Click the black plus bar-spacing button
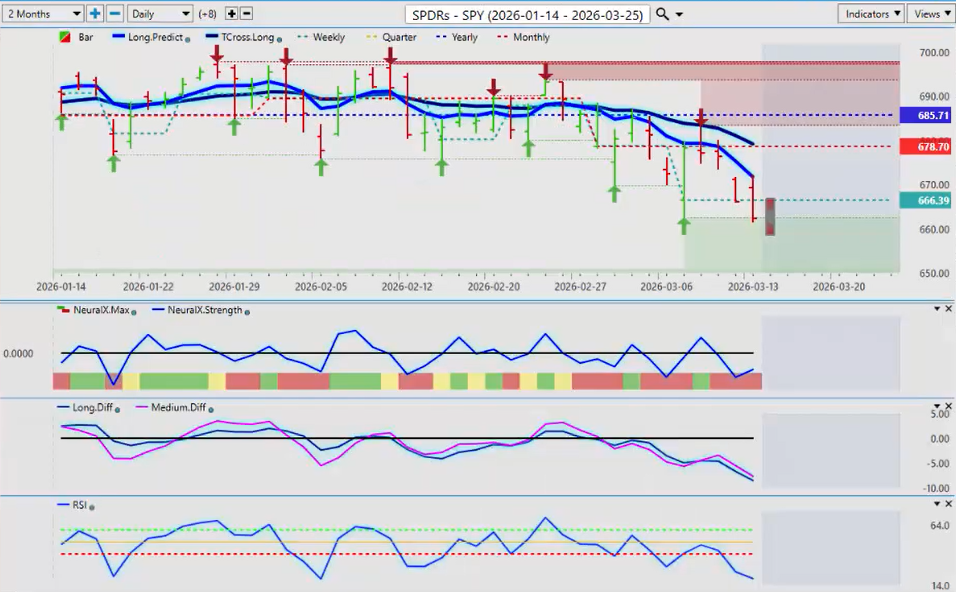956x592 pixels. pos(232,14)
